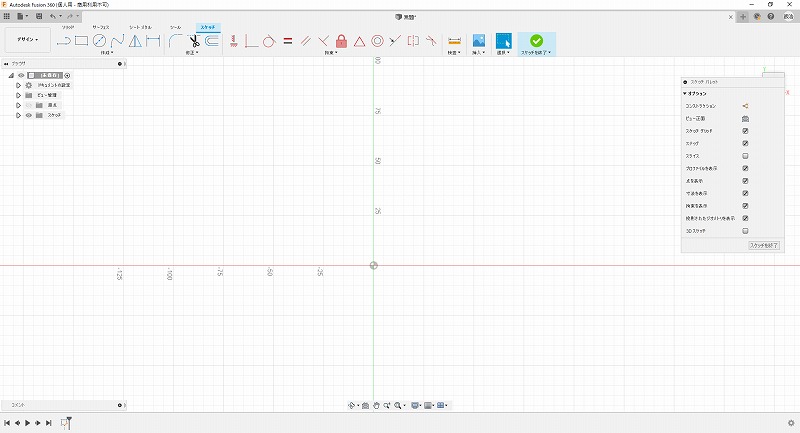Select the Spline sketch tool
800x433 pixels.
click(x=117, y=41)
